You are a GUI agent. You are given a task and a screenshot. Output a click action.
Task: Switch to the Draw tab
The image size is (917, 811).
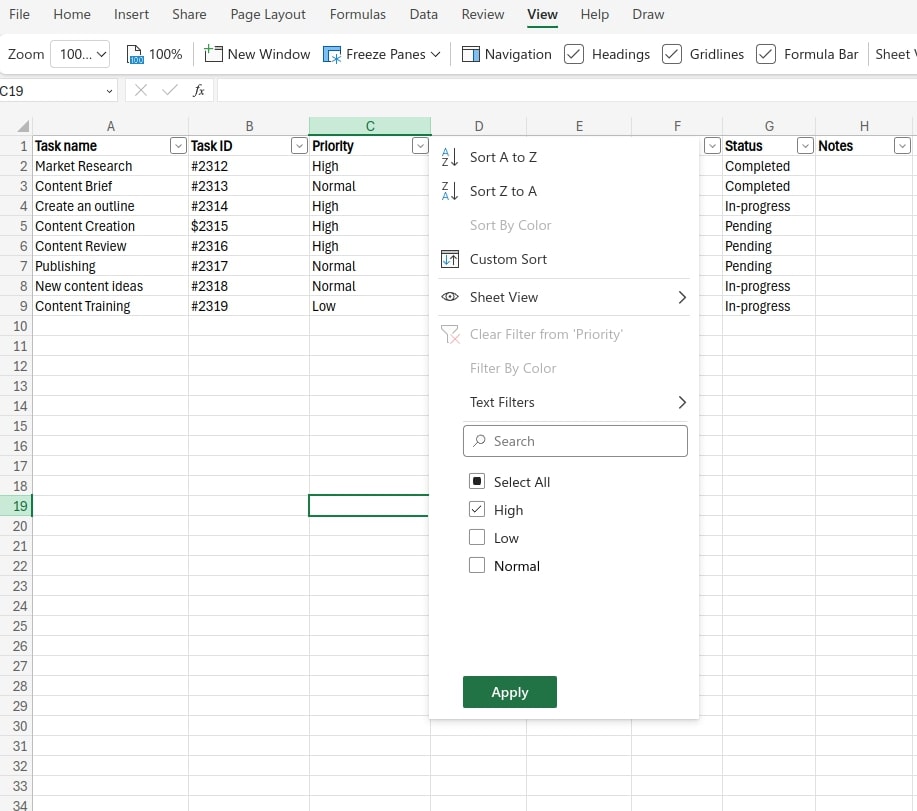[x=648, y=14]
